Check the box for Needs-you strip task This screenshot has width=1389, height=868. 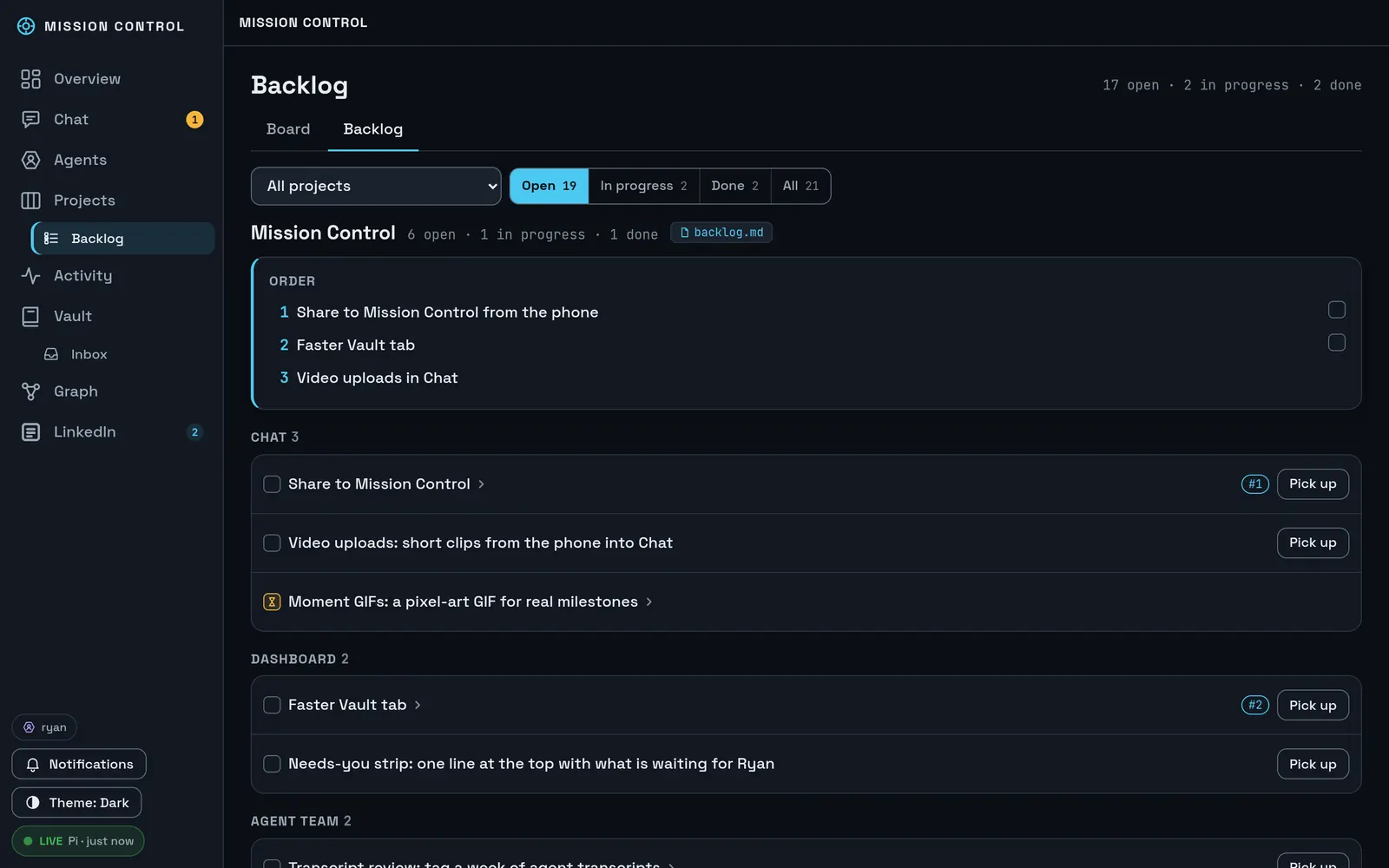pyautogui.click(x=272, y=764)
